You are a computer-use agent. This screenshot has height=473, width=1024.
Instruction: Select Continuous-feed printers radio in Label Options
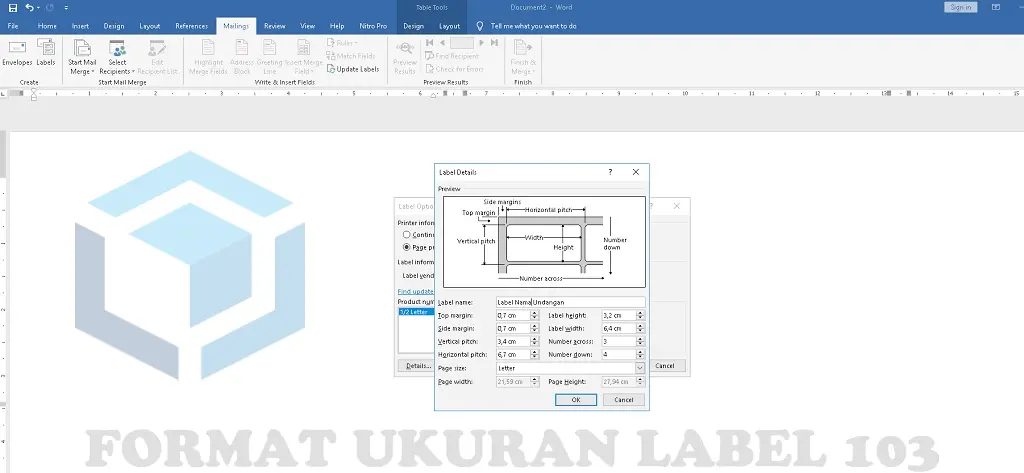pos(407,235)
